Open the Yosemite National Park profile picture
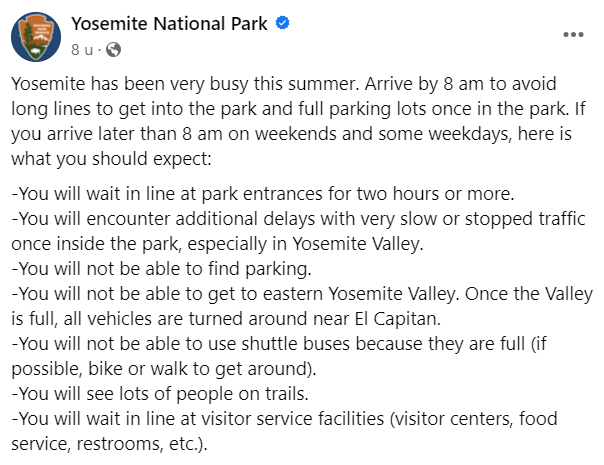This screenshot has width=604, height=465. 36,37
